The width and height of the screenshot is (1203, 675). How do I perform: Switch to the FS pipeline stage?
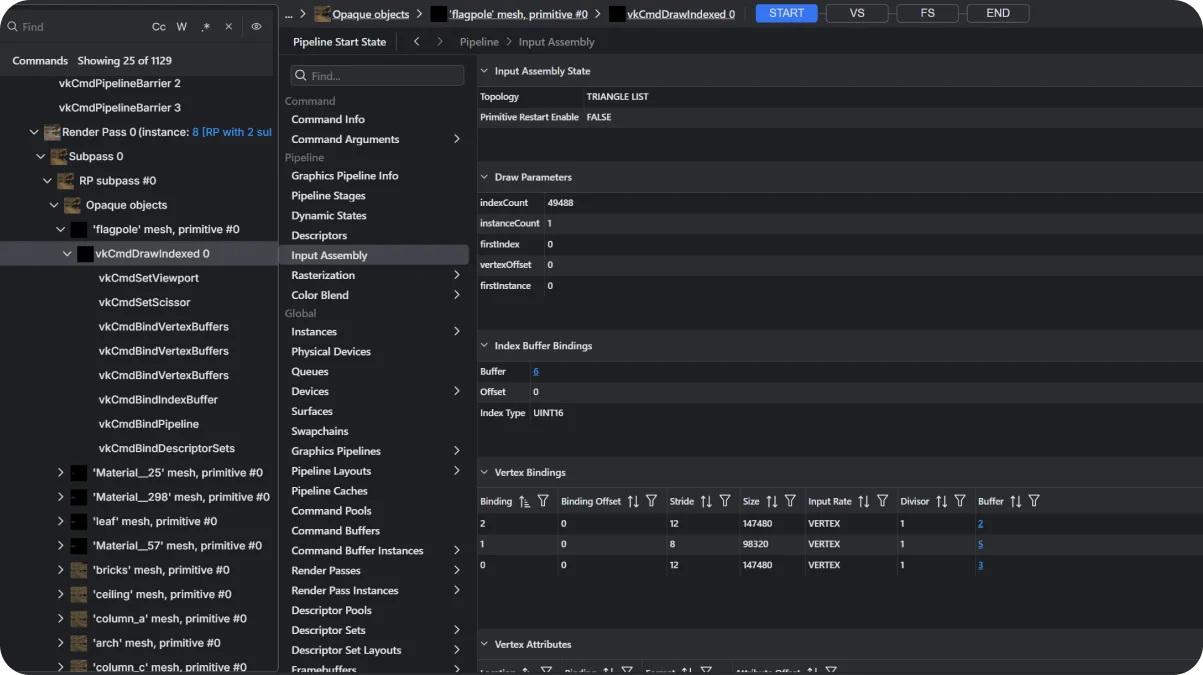point(927,13)
